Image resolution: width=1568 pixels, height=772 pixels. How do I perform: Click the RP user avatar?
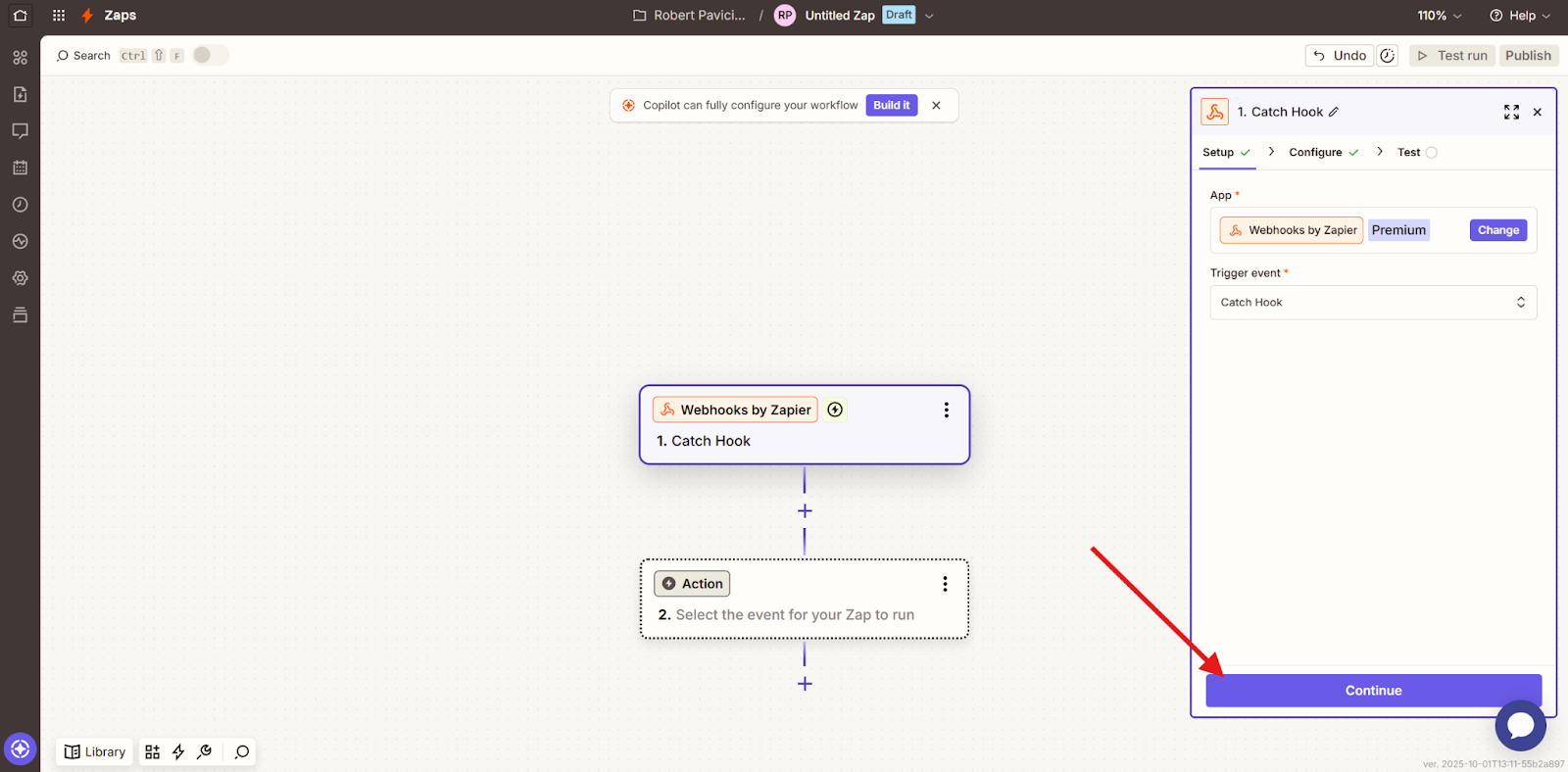(x=785, y=16)
